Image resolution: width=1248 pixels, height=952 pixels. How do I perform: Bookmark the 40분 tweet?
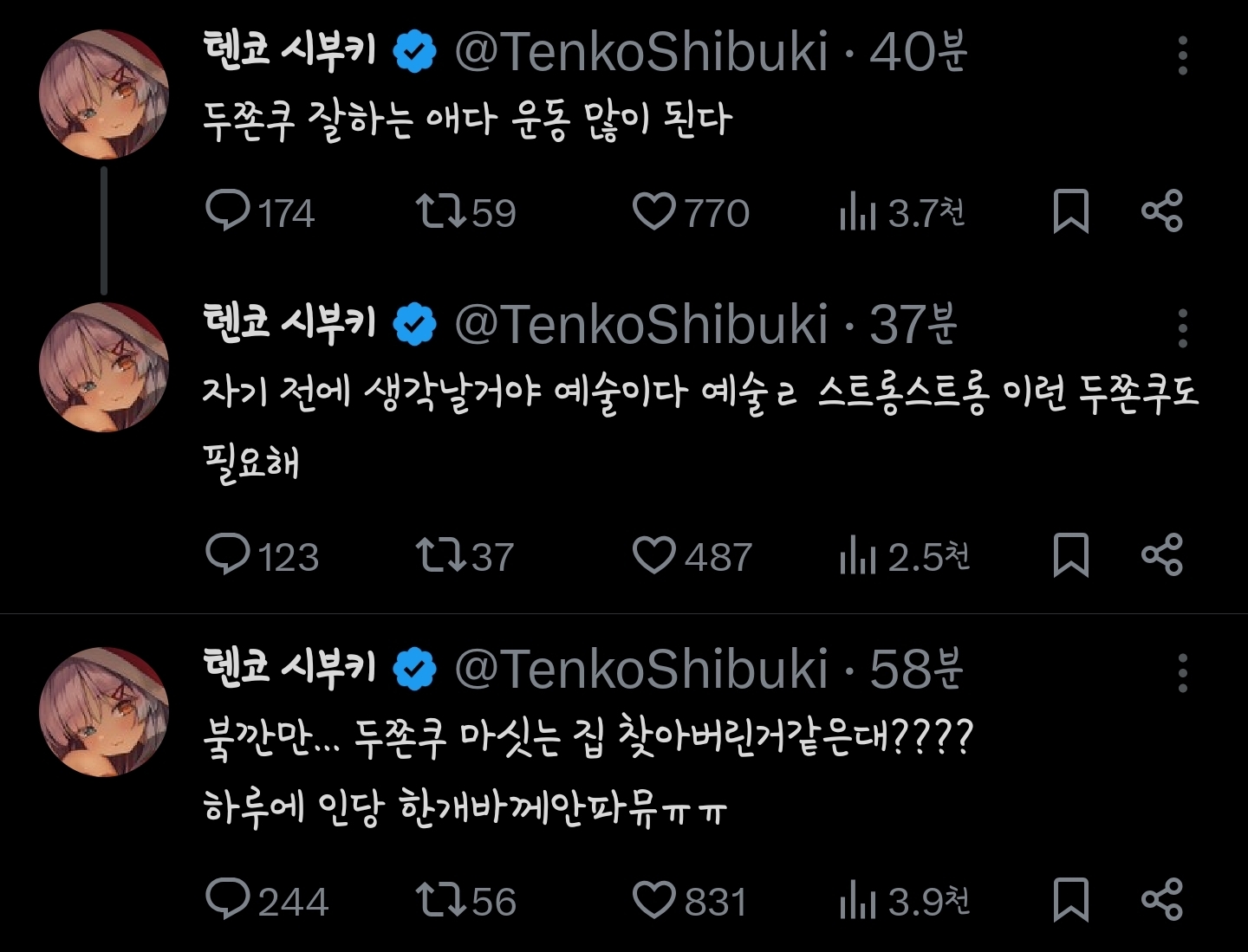1070,211
